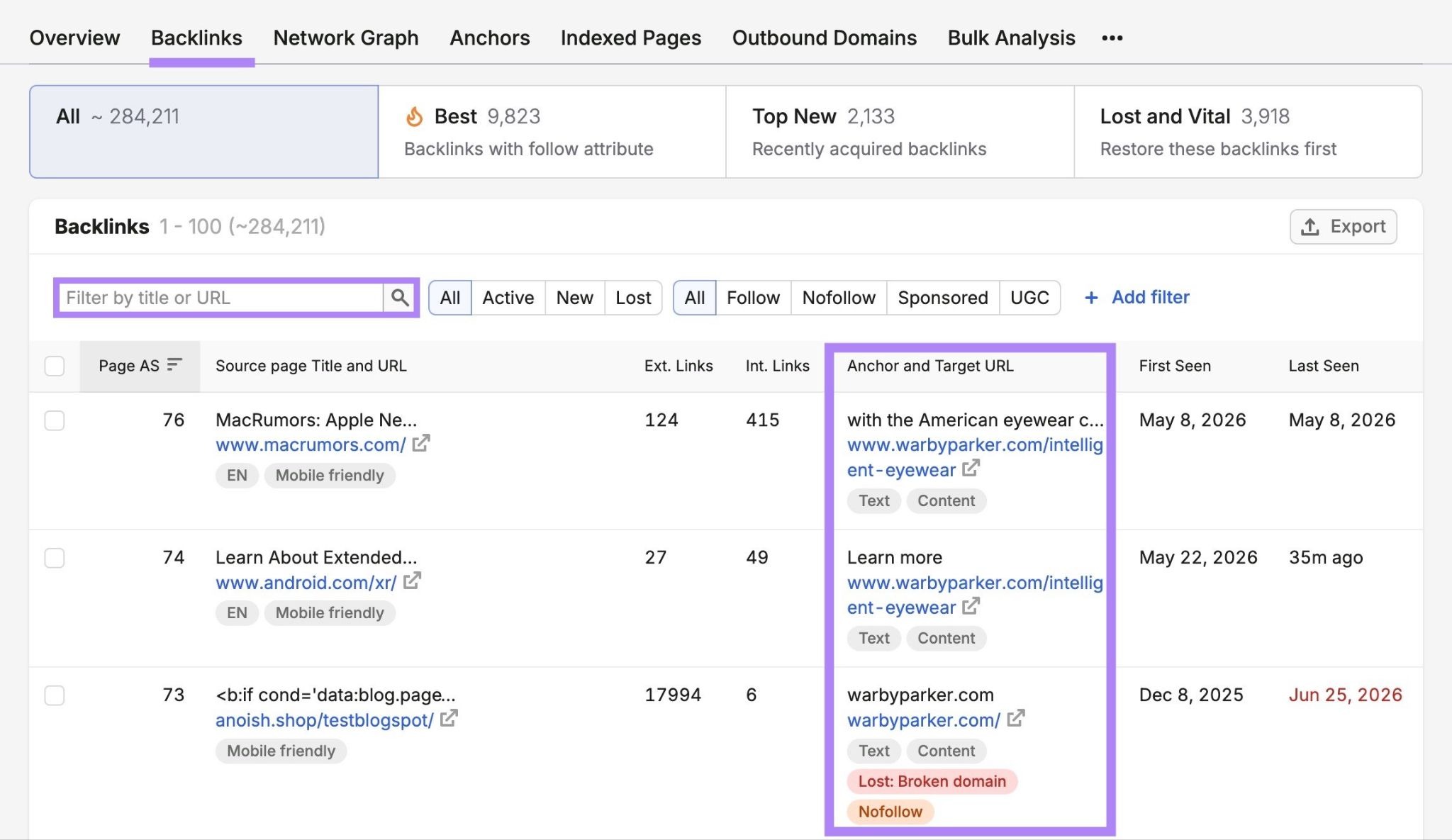Select the Lost and Vital 3,918 card

coord(1249,132)
